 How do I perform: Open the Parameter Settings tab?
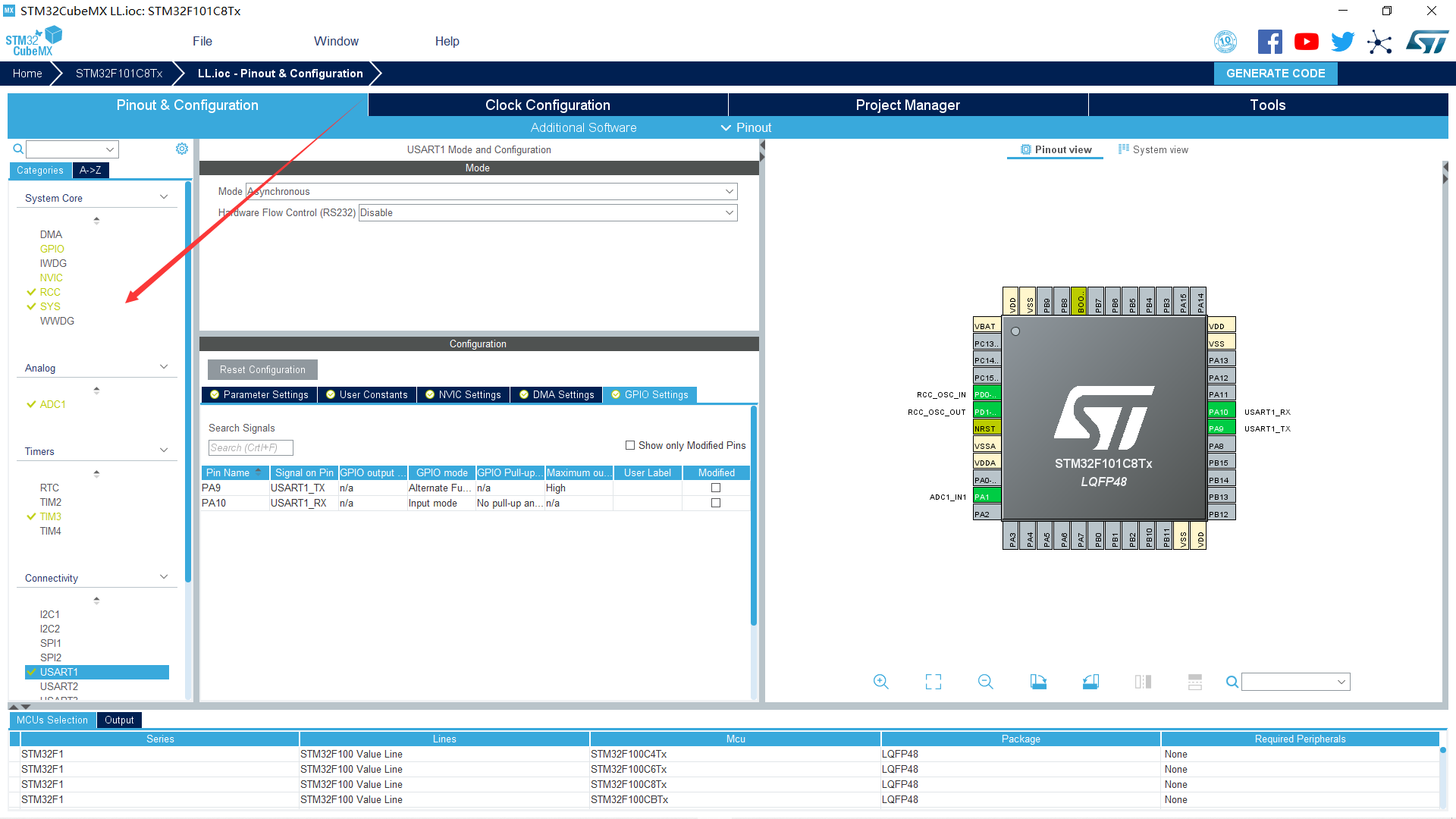(259, 394)
